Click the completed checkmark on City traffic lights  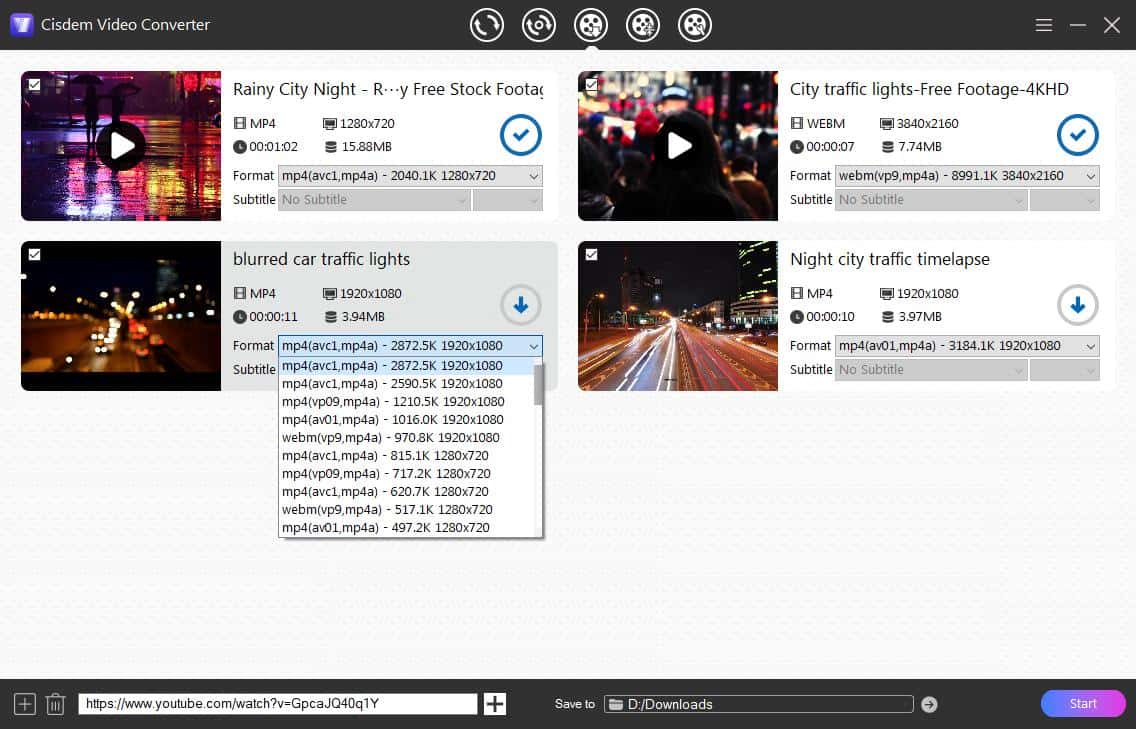1077,135
